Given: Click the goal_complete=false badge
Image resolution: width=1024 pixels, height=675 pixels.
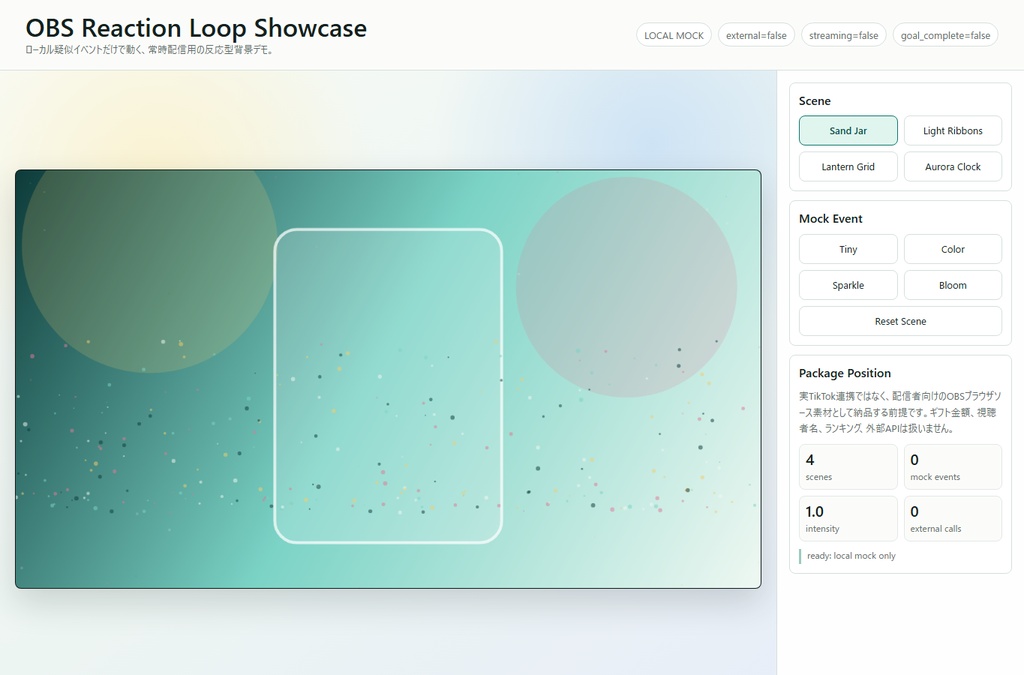Looking at the screenshot, I should (x=946, y=35).
